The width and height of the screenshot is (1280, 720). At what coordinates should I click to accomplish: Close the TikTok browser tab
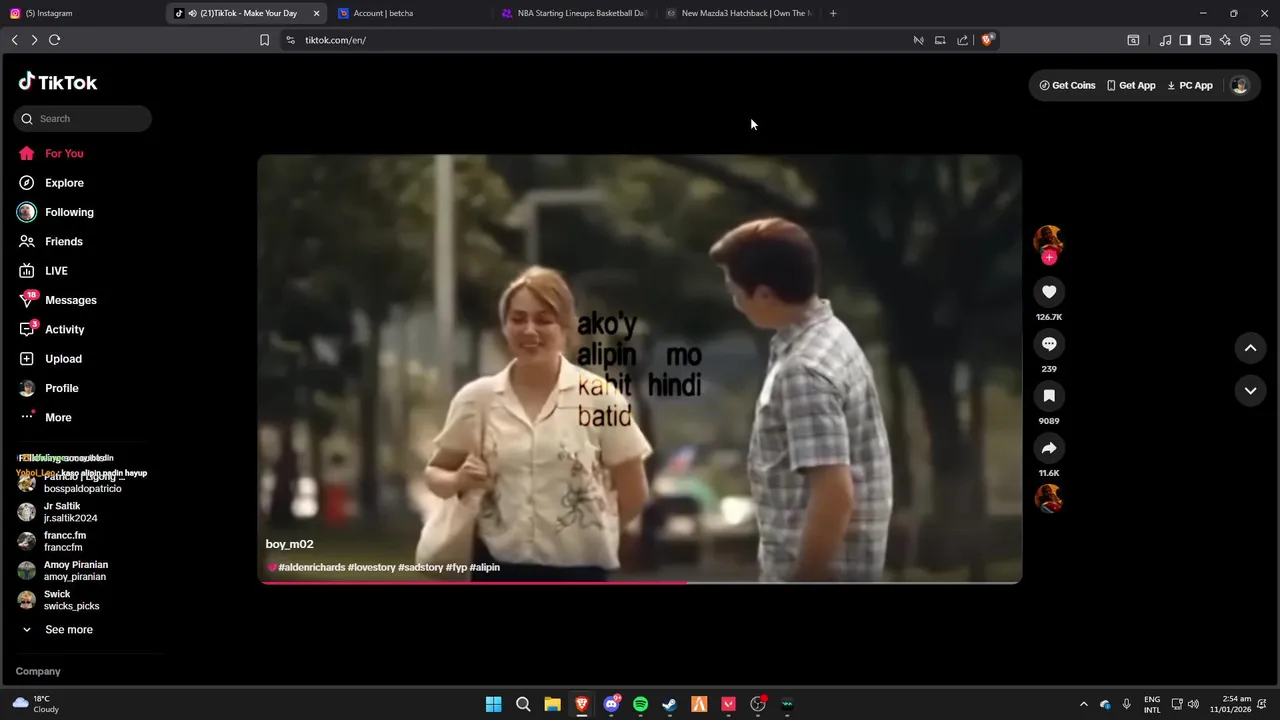pos(316,13)
